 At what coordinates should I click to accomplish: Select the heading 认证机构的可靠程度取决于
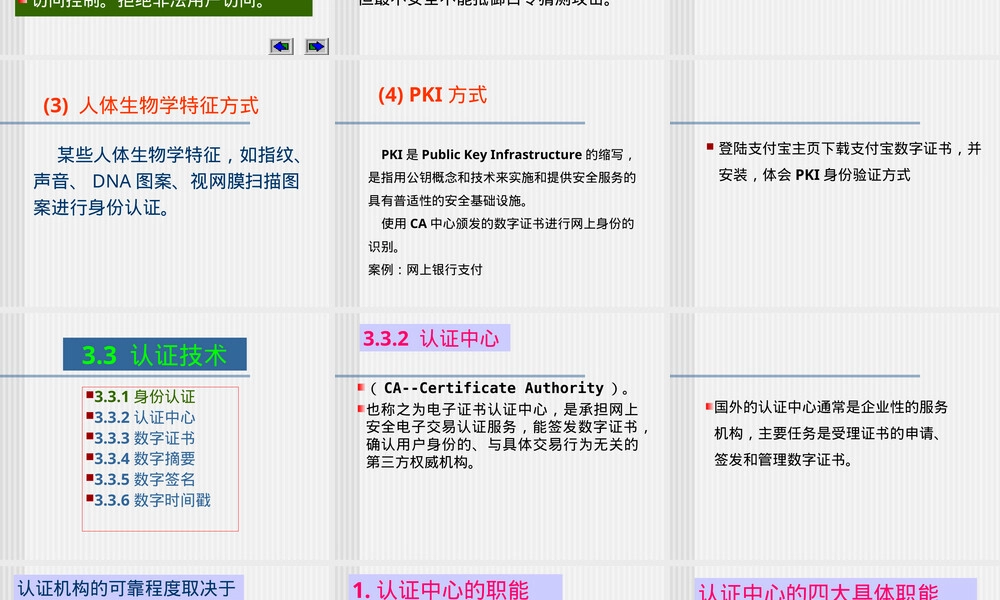(127, 589)
